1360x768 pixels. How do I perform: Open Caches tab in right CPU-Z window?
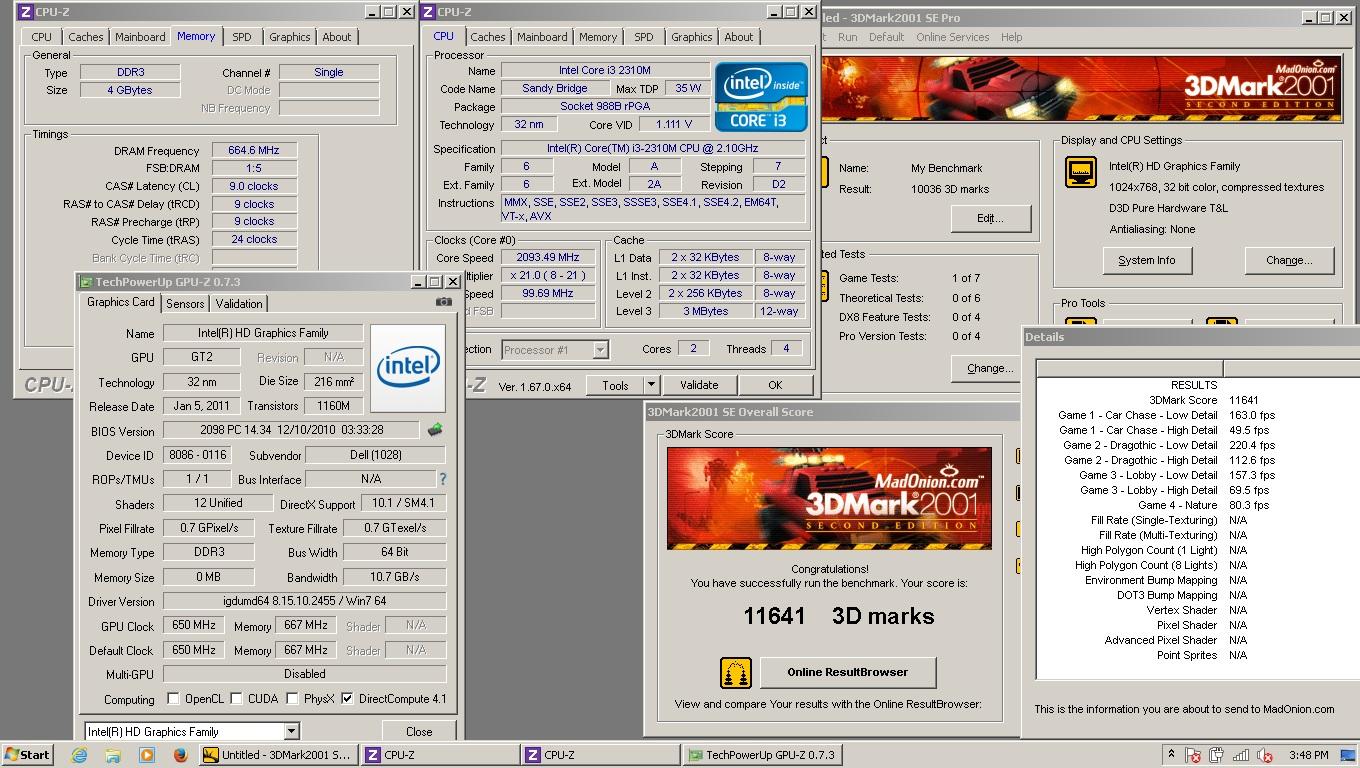488,37
